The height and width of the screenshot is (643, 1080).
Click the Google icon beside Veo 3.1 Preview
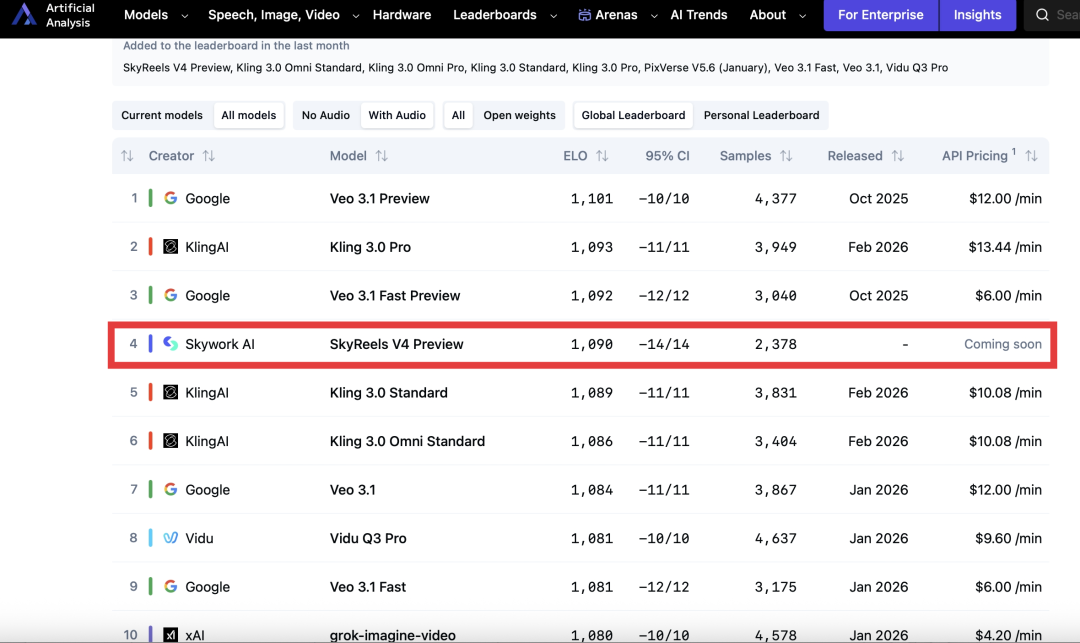171,199
